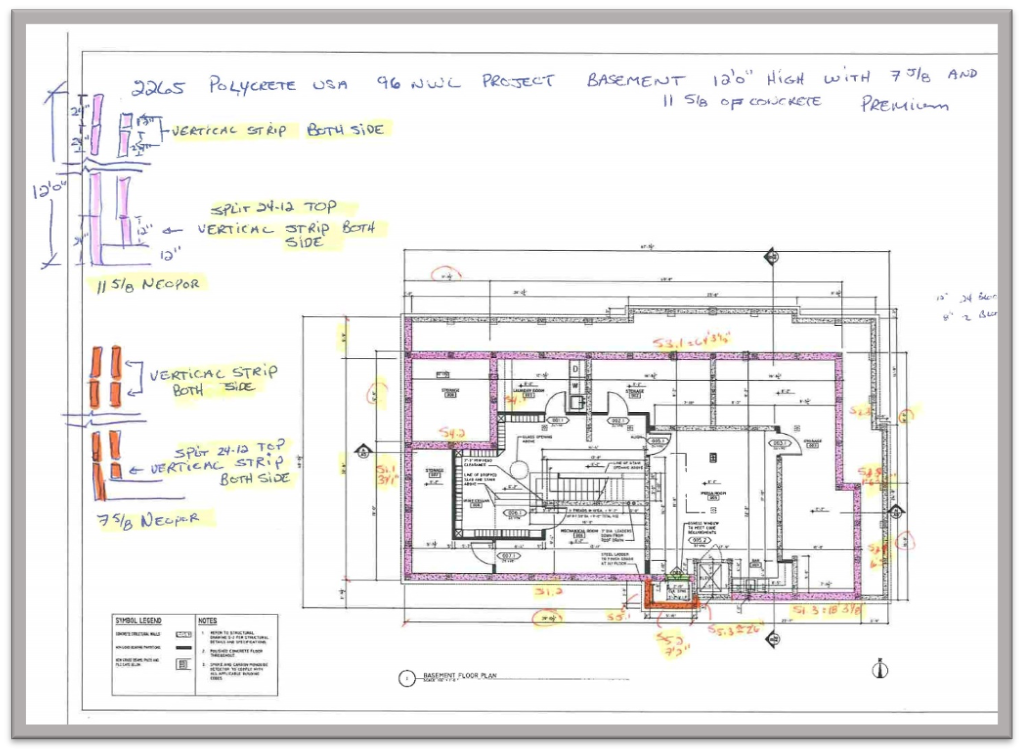Select the concrete structural walls legend symbol

click(x=184, y=634)
